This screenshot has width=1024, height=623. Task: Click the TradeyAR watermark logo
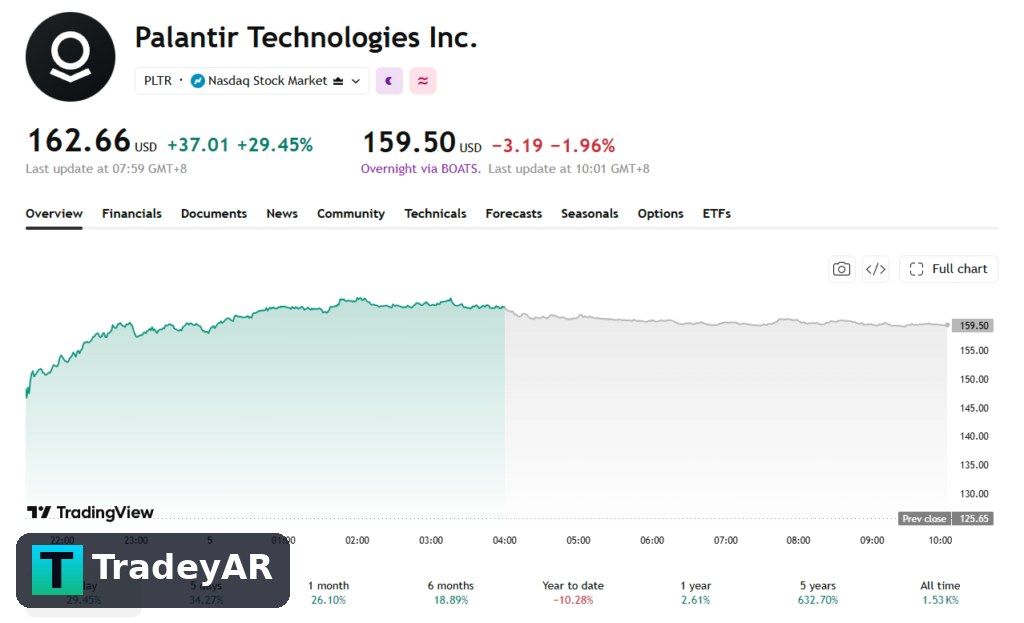pos(153,570)
